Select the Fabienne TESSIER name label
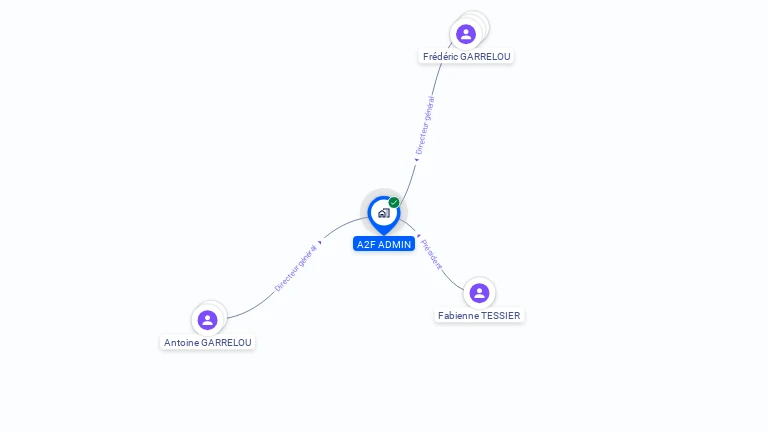This screenshot has height=432, width=768. pyautogui.click(x=479, y=315)
